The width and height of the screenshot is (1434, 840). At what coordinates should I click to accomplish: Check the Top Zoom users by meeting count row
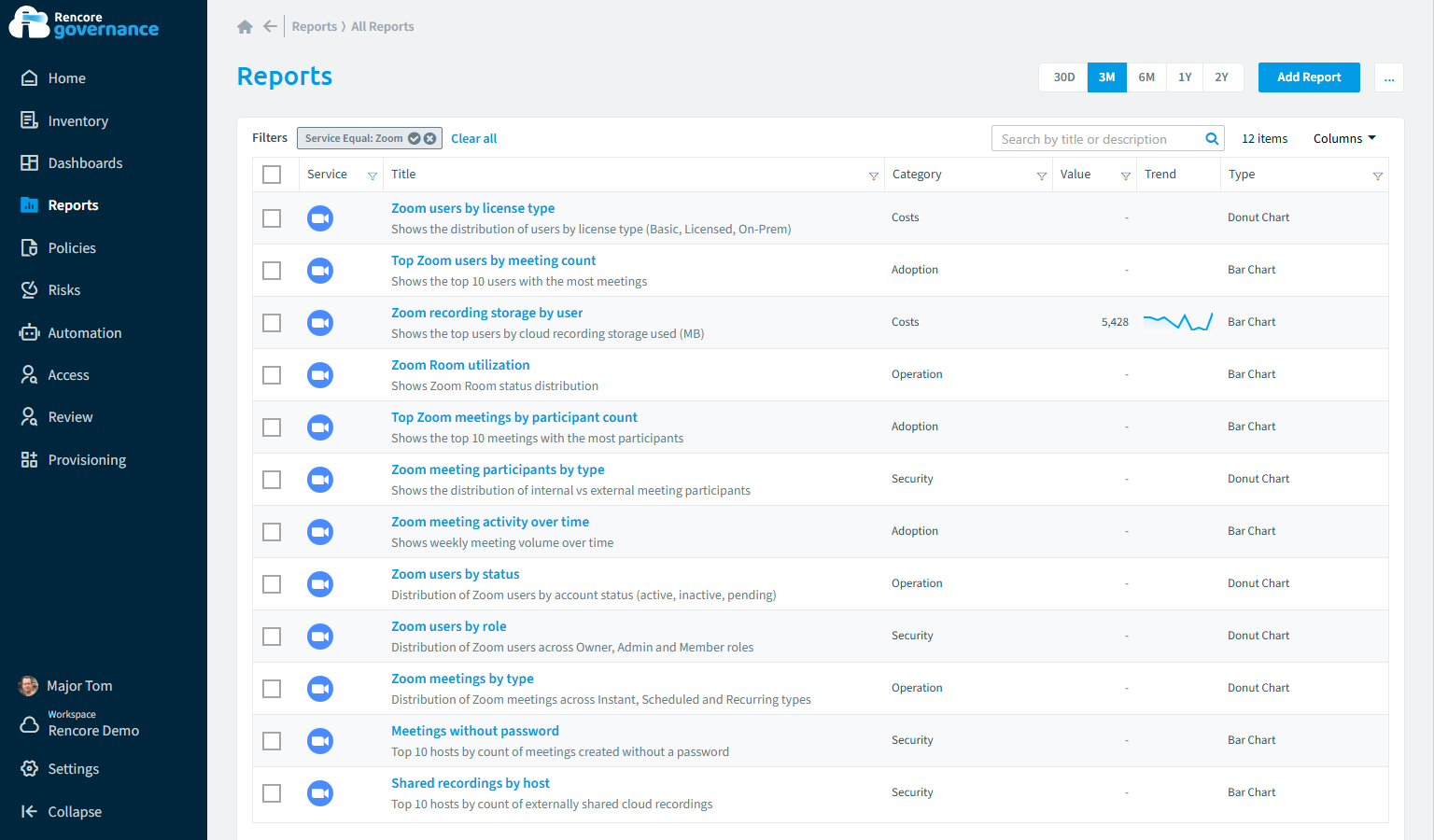(272, 271)
